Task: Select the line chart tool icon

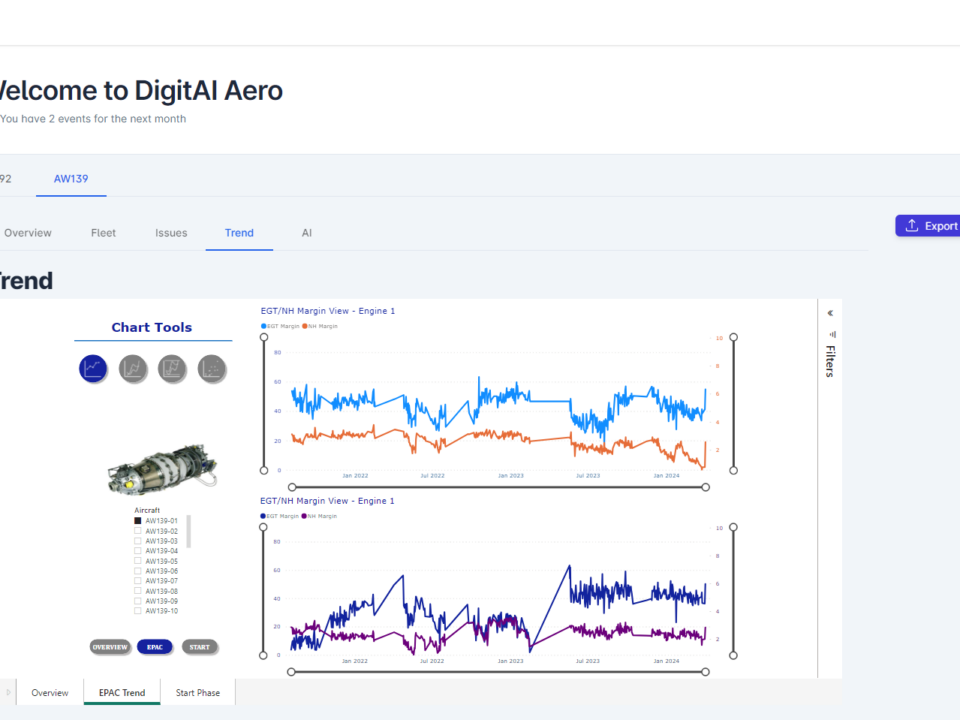Action: (x=93, y=369)
